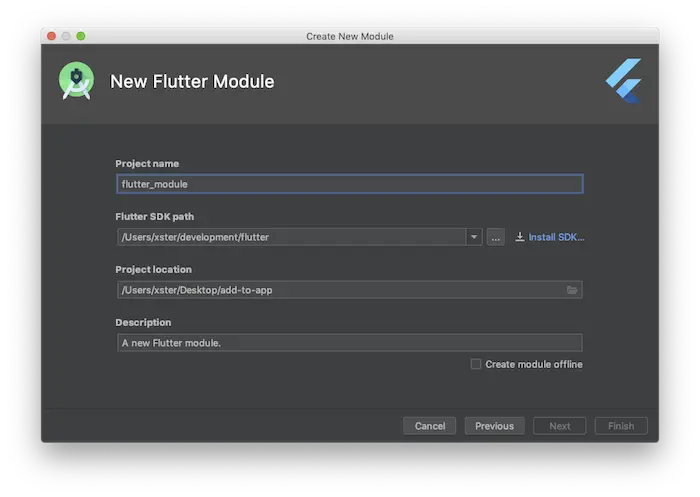This screenshot has height=497, width=700.
Task: Click the ellipsis browse button for SDK path
Action: pos(495,237)
